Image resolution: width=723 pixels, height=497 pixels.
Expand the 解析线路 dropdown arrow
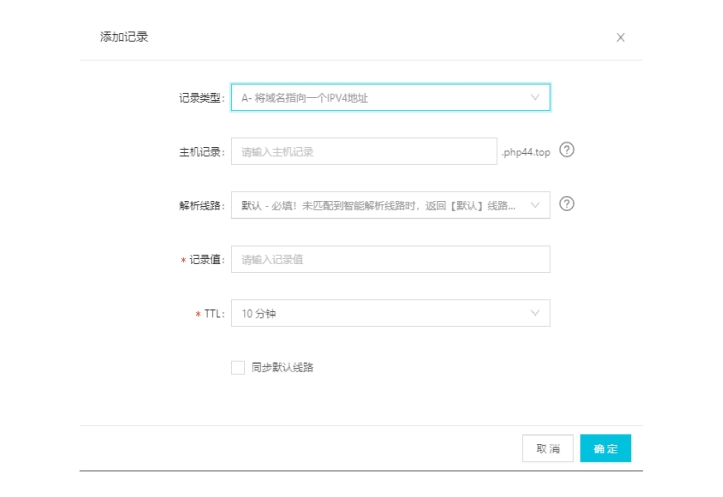tap(534, 205)
